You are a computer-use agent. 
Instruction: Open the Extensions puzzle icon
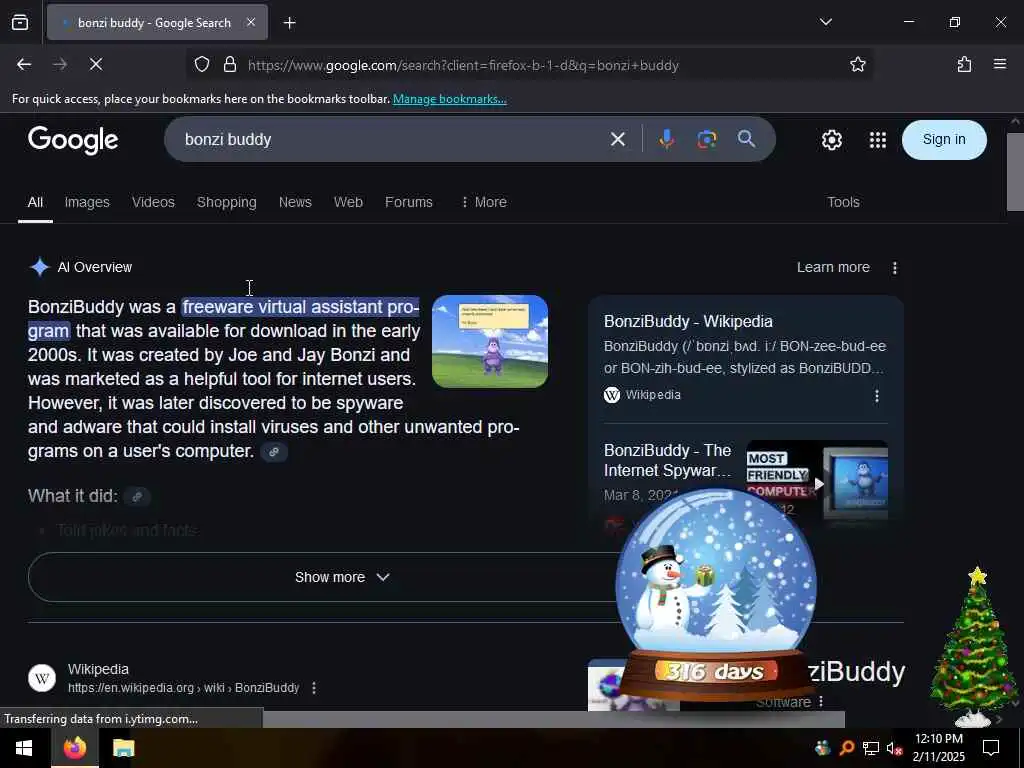[964, 64]
